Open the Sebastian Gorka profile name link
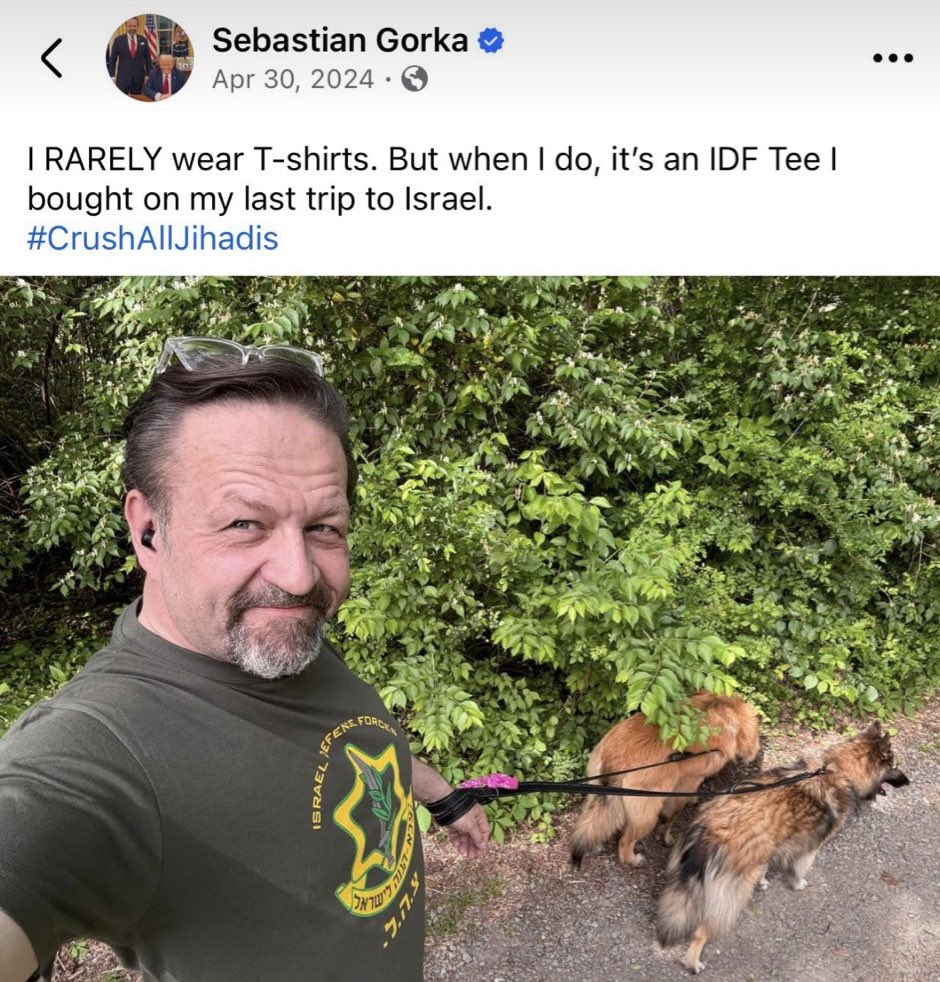Viewport: 940px width, 982px height. (340, 41)
